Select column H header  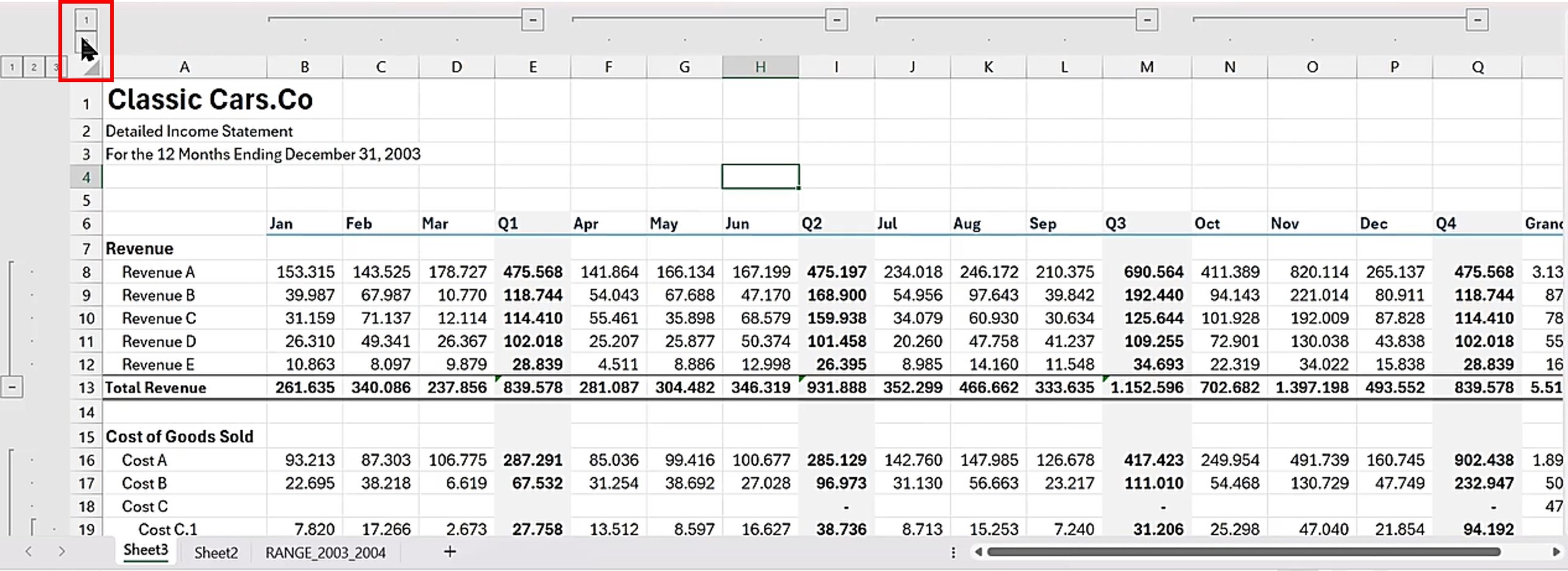(760, 67)
